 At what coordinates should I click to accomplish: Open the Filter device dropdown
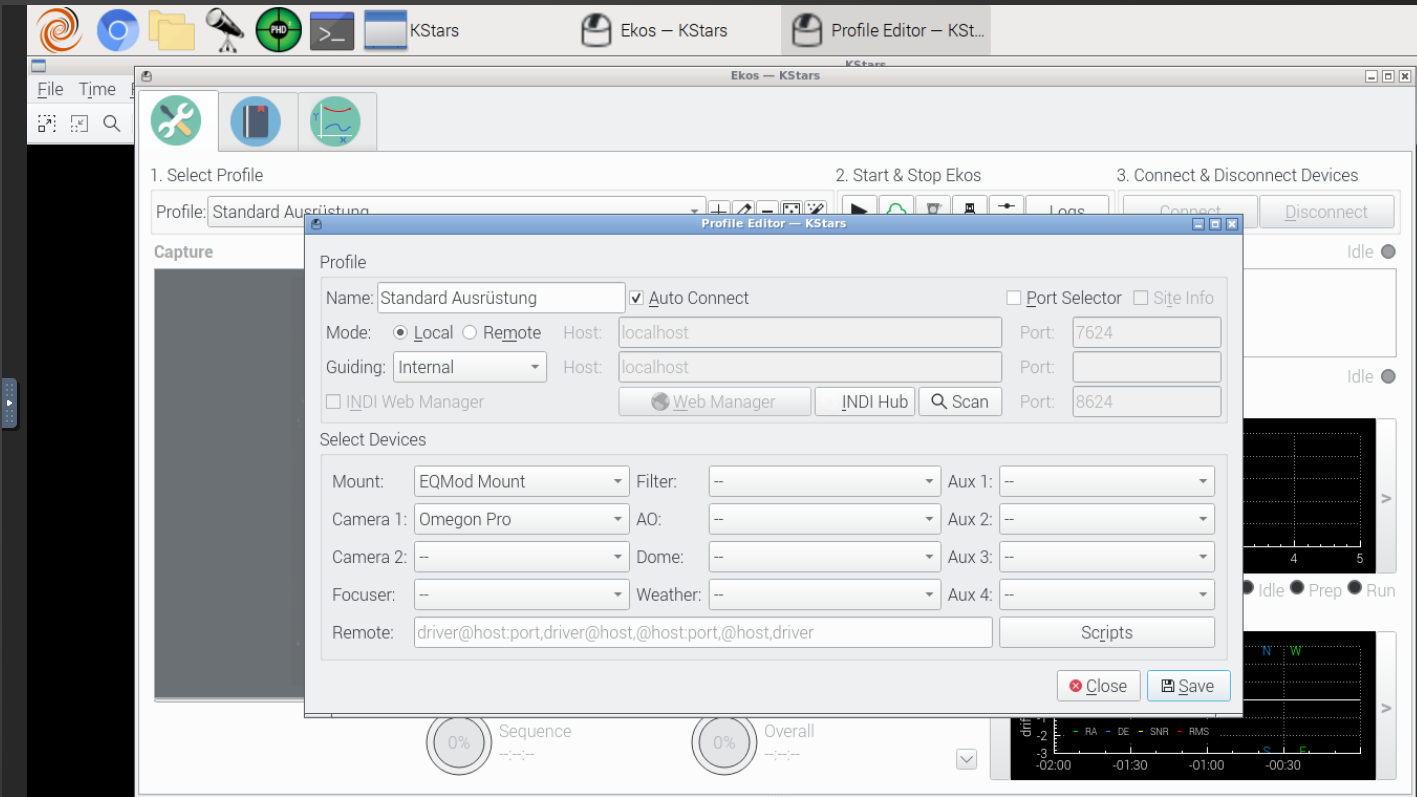824,481
